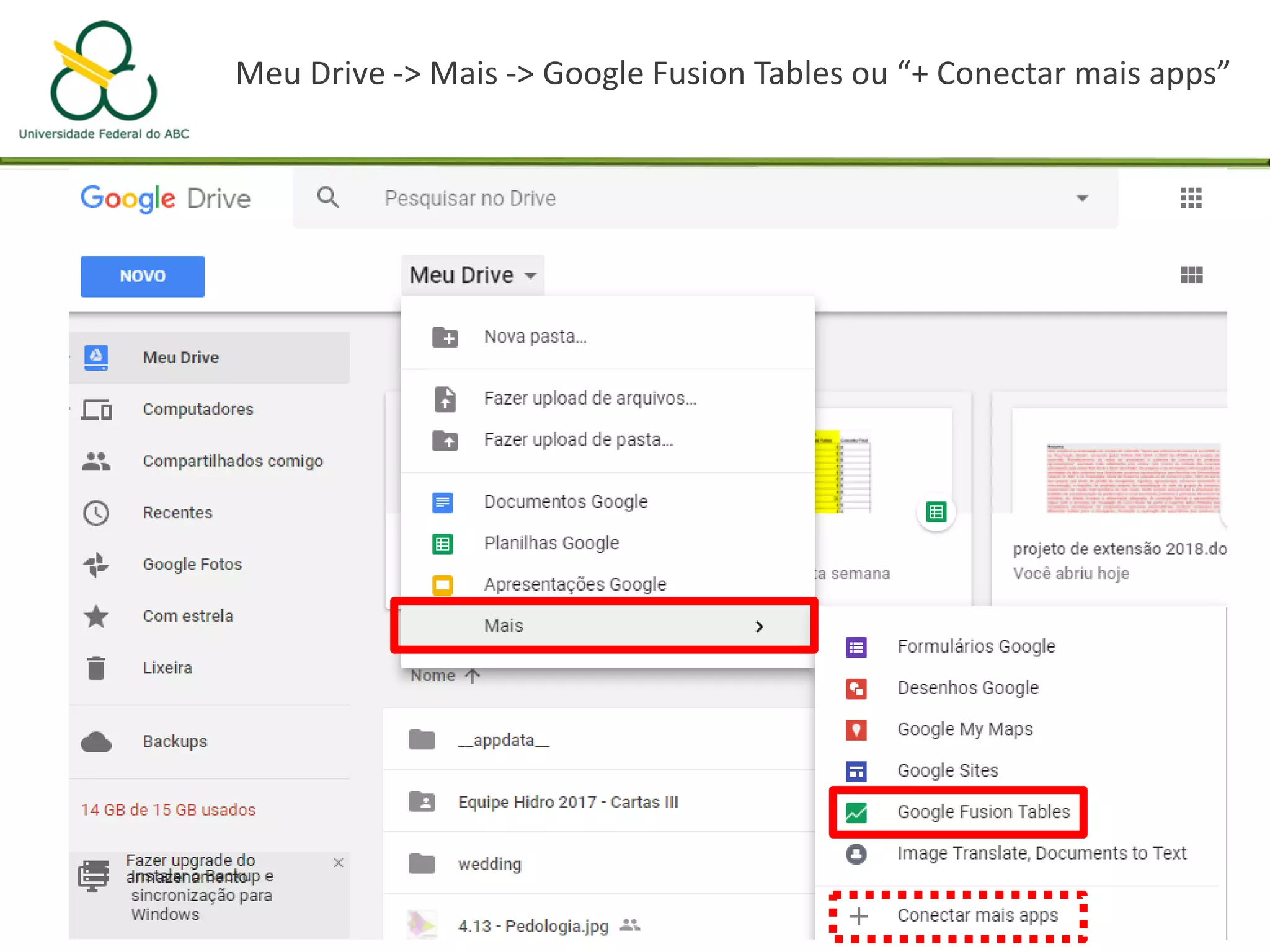The height and width of the screenshot is (952, 1270).
Task: Switch to grid view layout icon
Action: [x=1191, y=275]
